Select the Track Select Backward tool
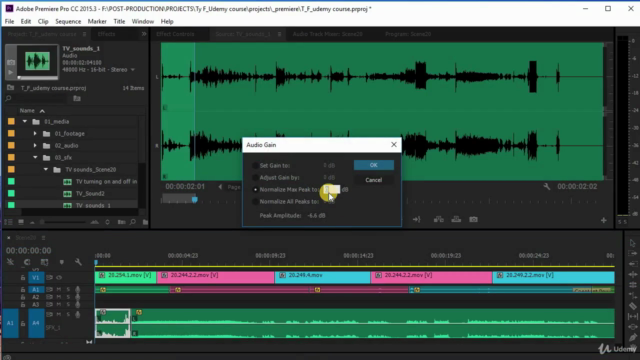 pos(632,264)
